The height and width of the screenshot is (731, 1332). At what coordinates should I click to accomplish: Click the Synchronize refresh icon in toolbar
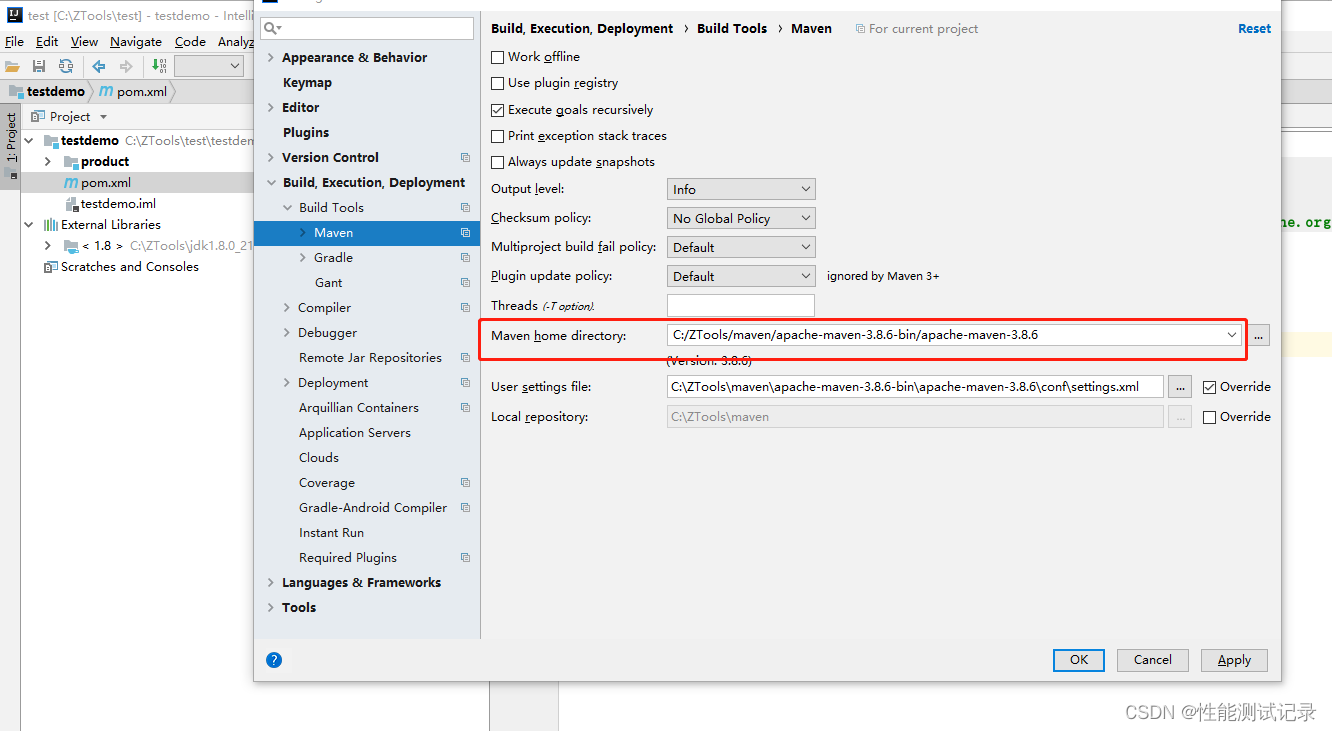point(66,66)
